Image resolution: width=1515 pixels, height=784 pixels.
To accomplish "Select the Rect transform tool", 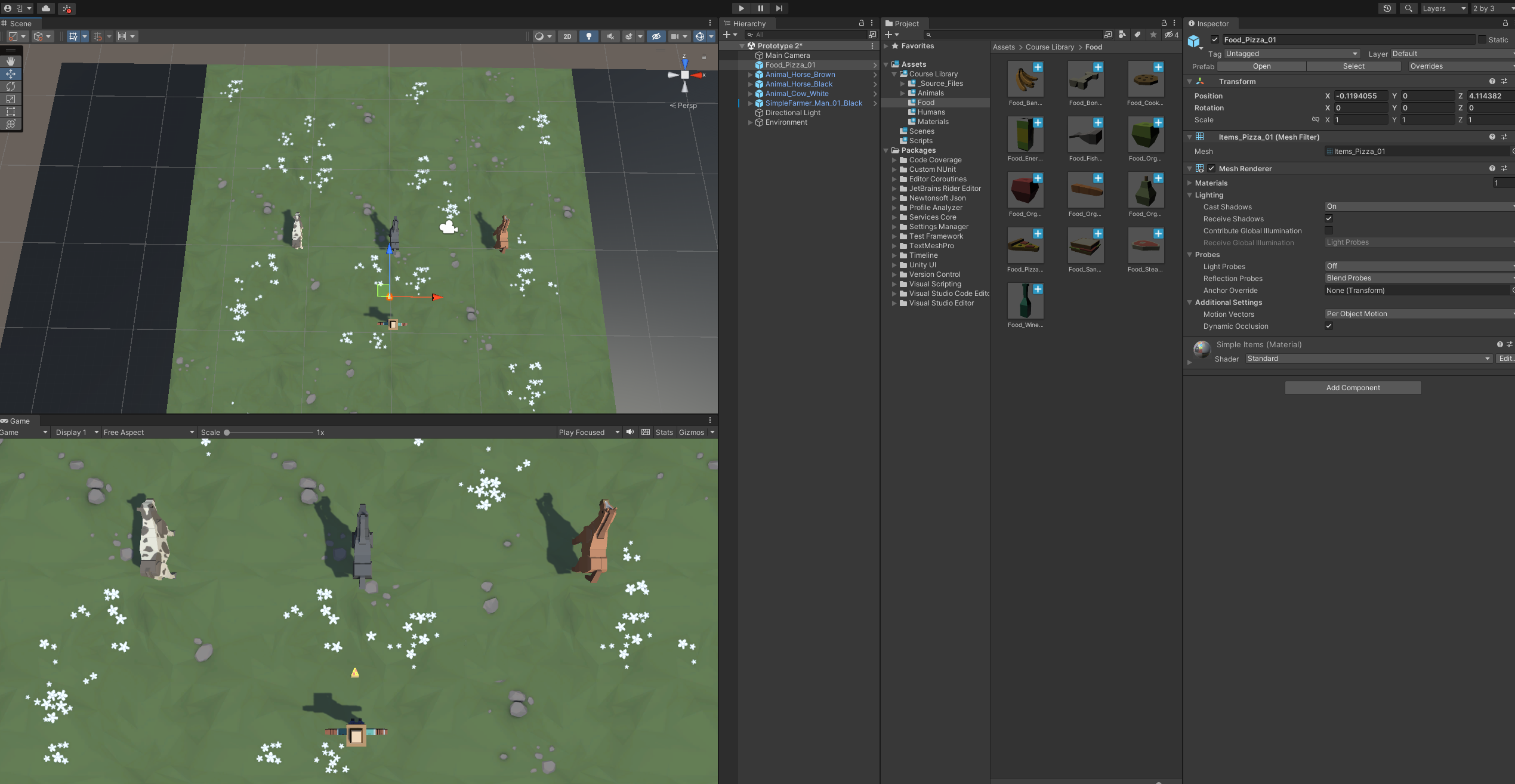I will click(x=11, y=112).
